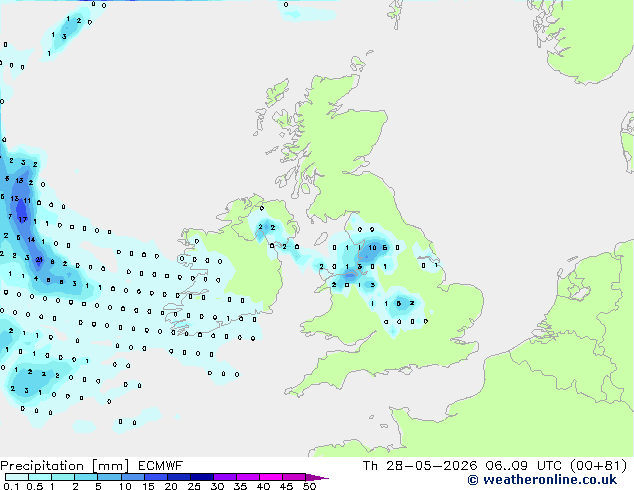This screenshot has height=490, width=634.
Task: Select the 2–5 mm legend color swatch
Action: [86, 477]
